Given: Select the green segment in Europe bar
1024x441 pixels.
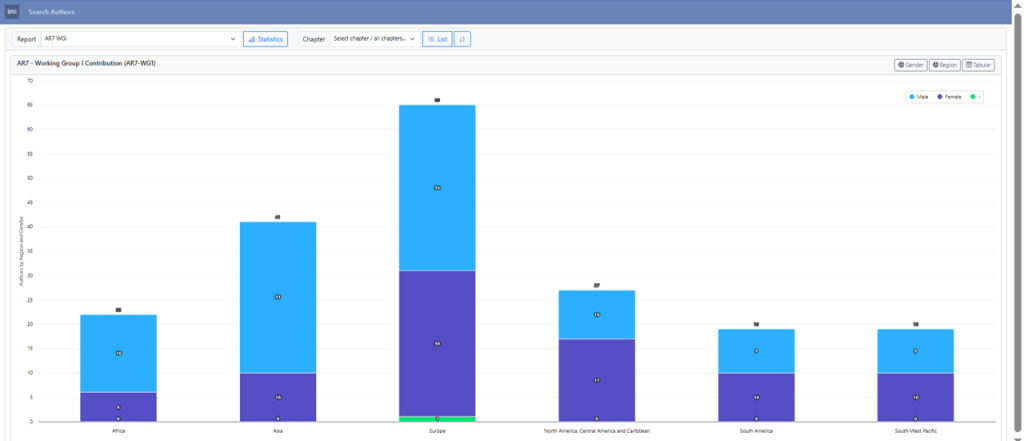Looking at the screenshot, I should 437,419.
